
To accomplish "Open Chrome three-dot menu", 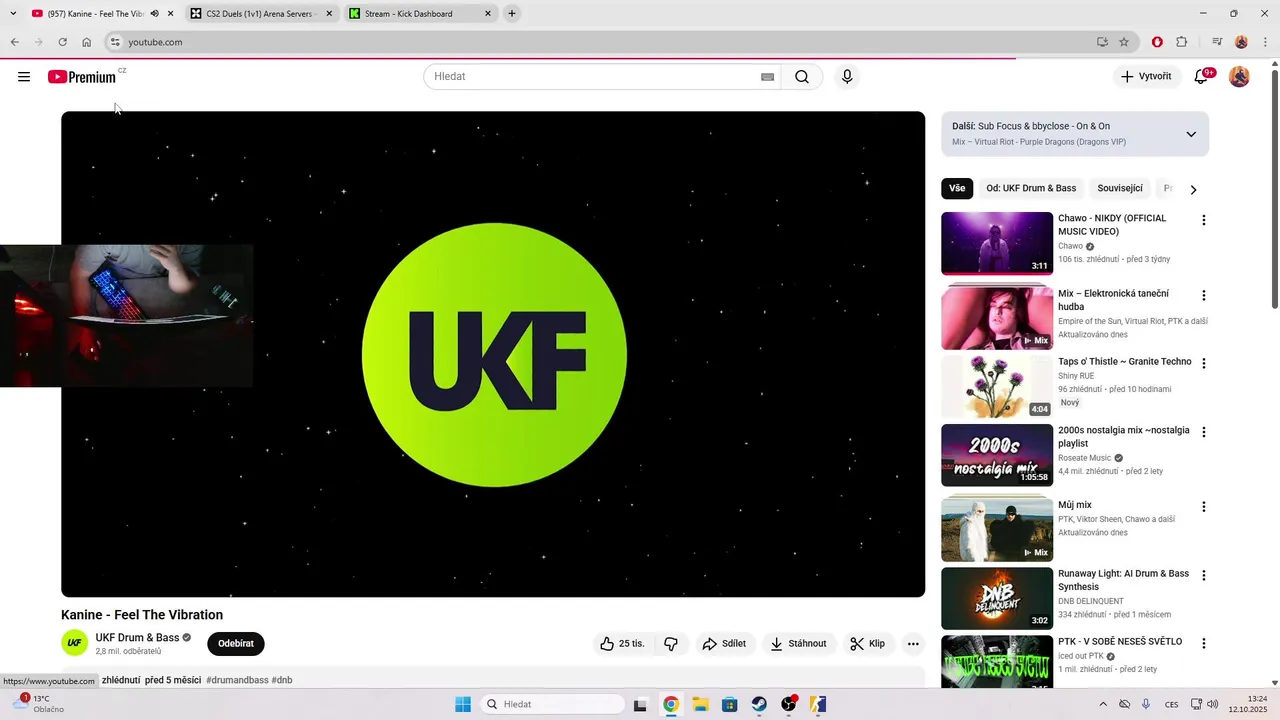I will point(1266,42).
